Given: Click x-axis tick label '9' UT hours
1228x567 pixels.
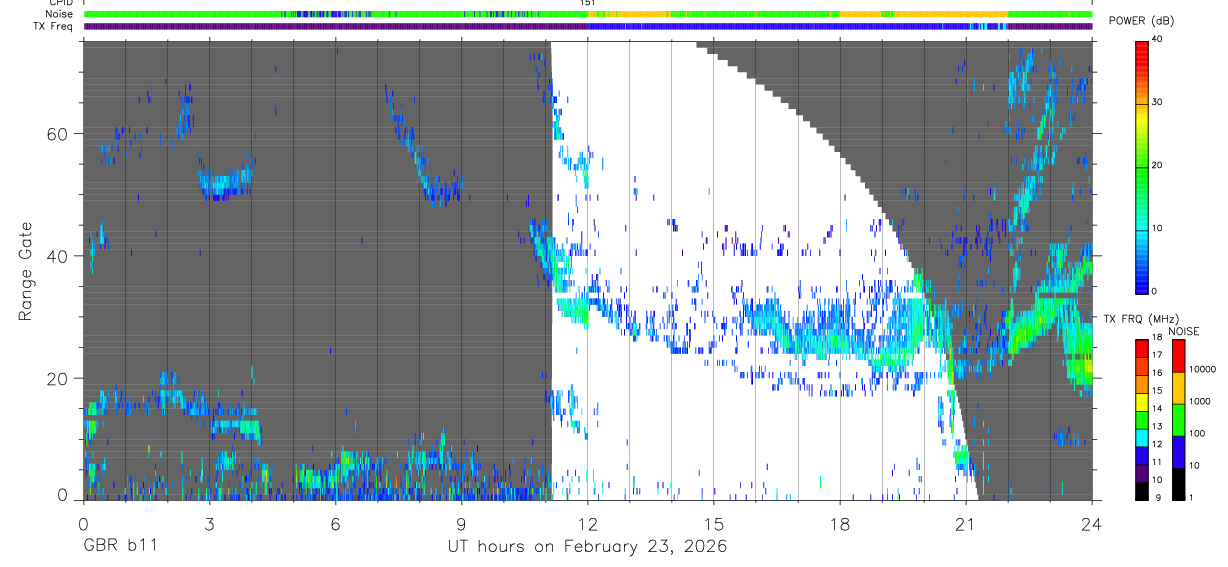Looking at the screenshot, I should (461, 522).
